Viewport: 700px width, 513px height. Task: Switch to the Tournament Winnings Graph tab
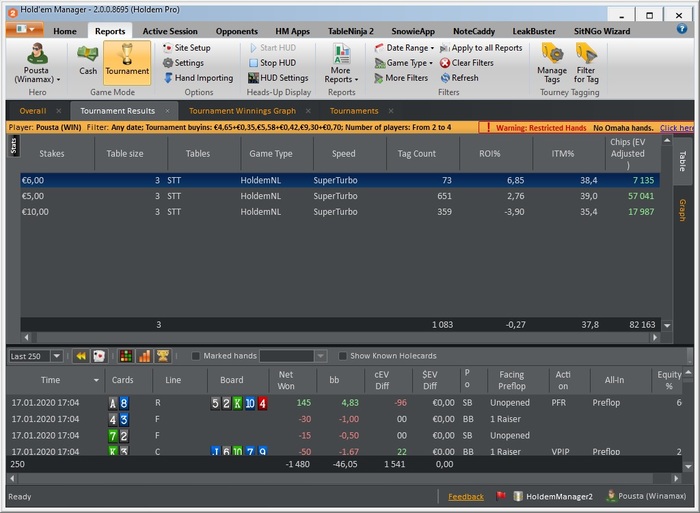(242, 111)
